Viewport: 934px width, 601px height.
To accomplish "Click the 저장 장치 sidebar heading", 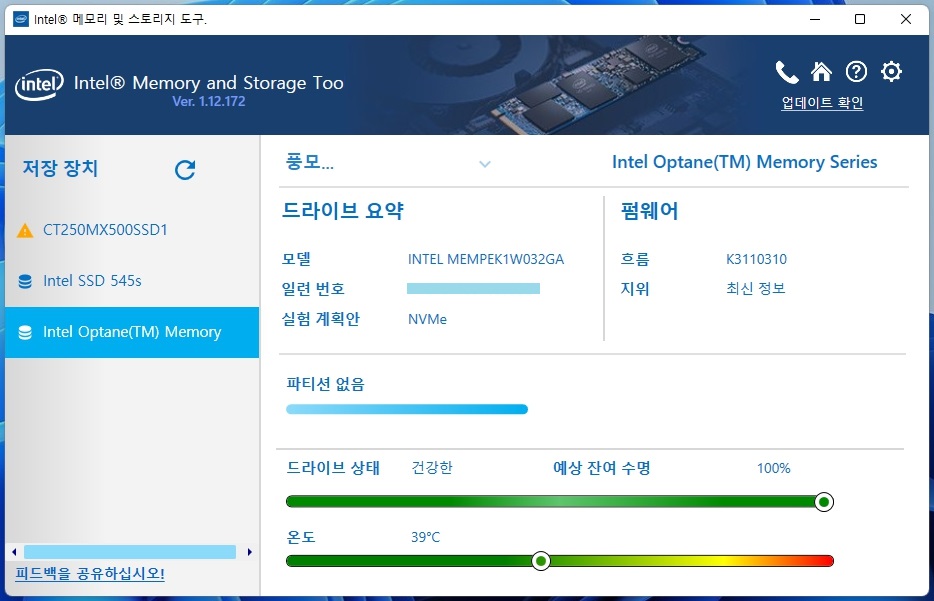I will click(x=60, y=168).
